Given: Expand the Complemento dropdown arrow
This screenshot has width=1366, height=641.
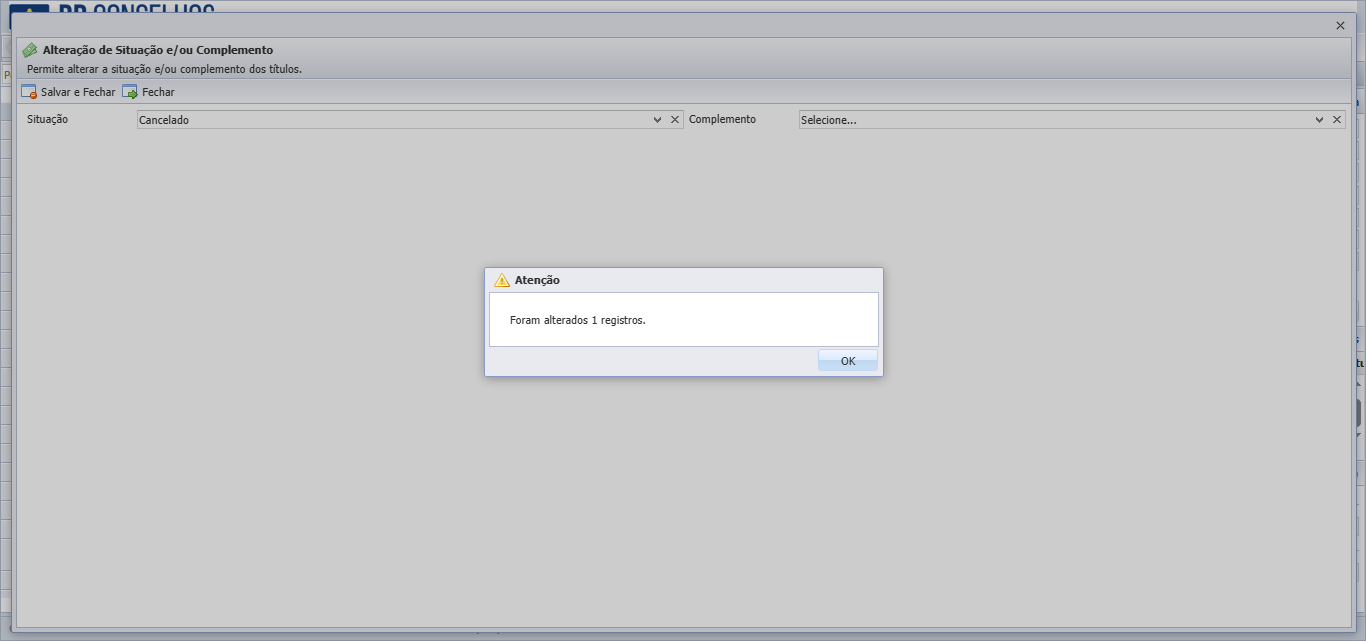Looking at the screenshot, I should coord(1319,120).
